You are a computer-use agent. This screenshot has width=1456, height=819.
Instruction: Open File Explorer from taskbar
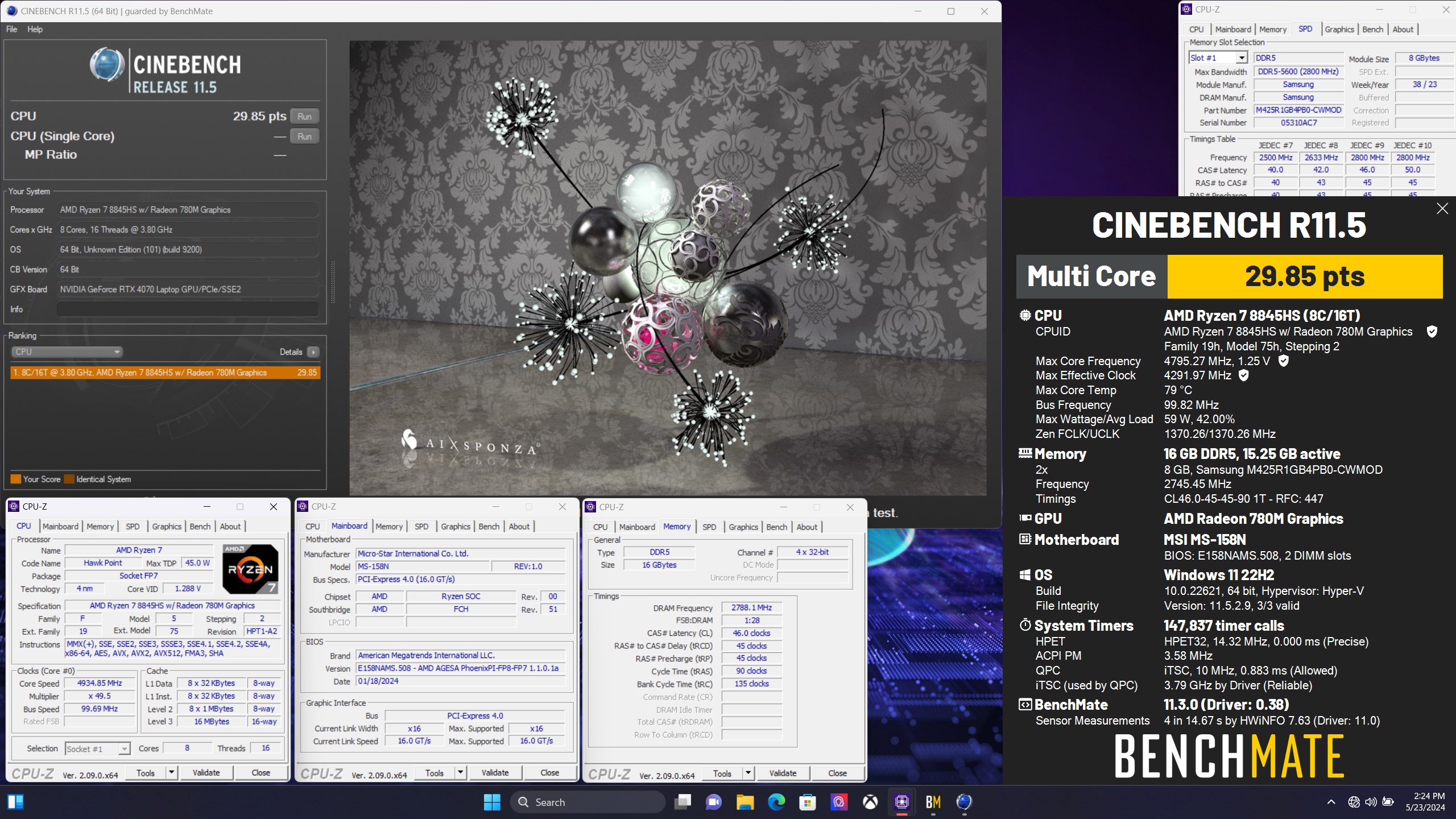pyautogui.click(x=745, y=802)
